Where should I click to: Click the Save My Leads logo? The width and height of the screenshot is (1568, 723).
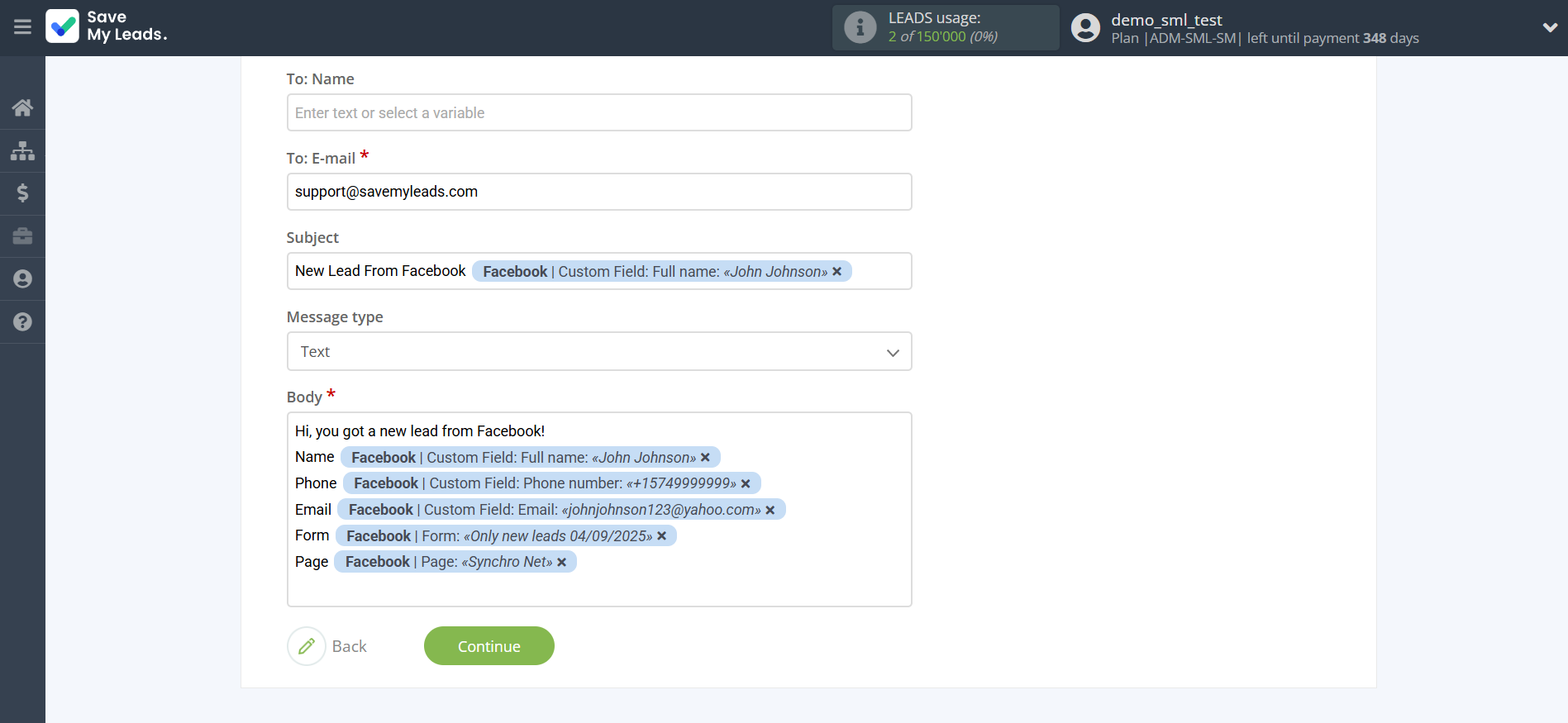pos(107,26)
